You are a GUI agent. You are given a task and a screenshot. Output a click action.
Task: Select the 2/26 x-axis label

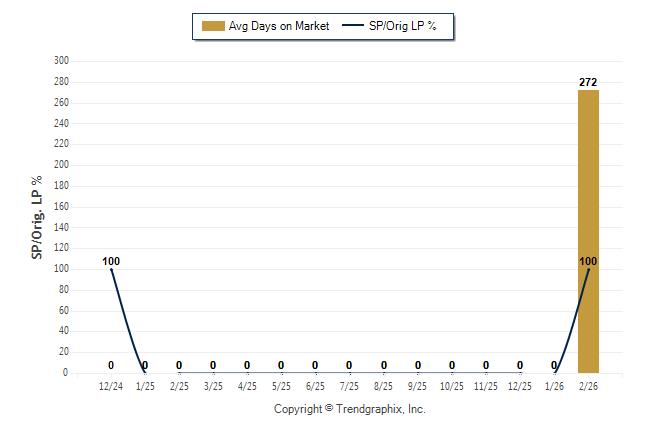coord(588,387)
